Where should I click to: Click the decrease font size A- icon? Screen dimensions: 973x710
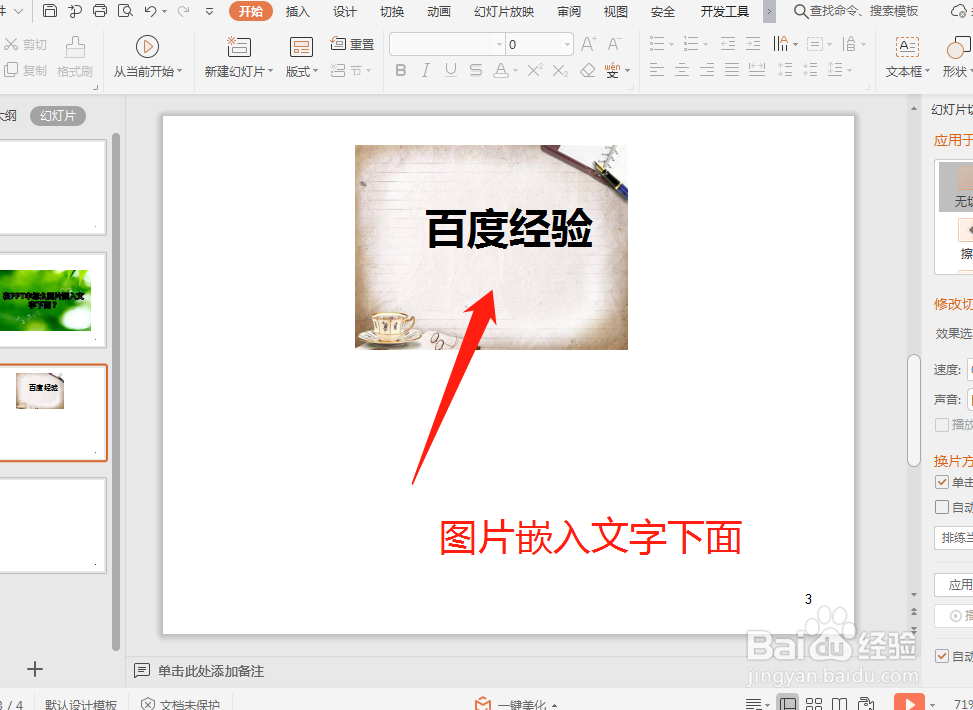coord(614,44)
